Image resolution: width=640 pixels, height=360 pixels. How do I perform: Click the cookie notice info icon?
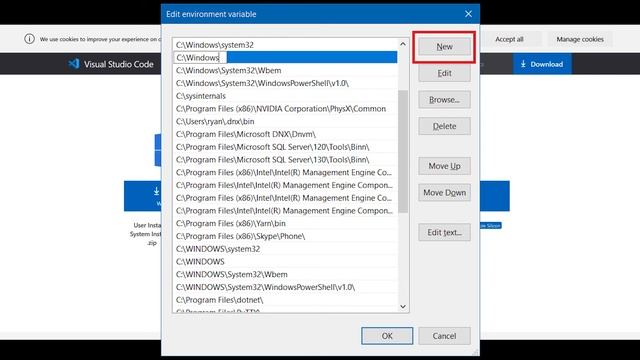[x=29, y=39]
